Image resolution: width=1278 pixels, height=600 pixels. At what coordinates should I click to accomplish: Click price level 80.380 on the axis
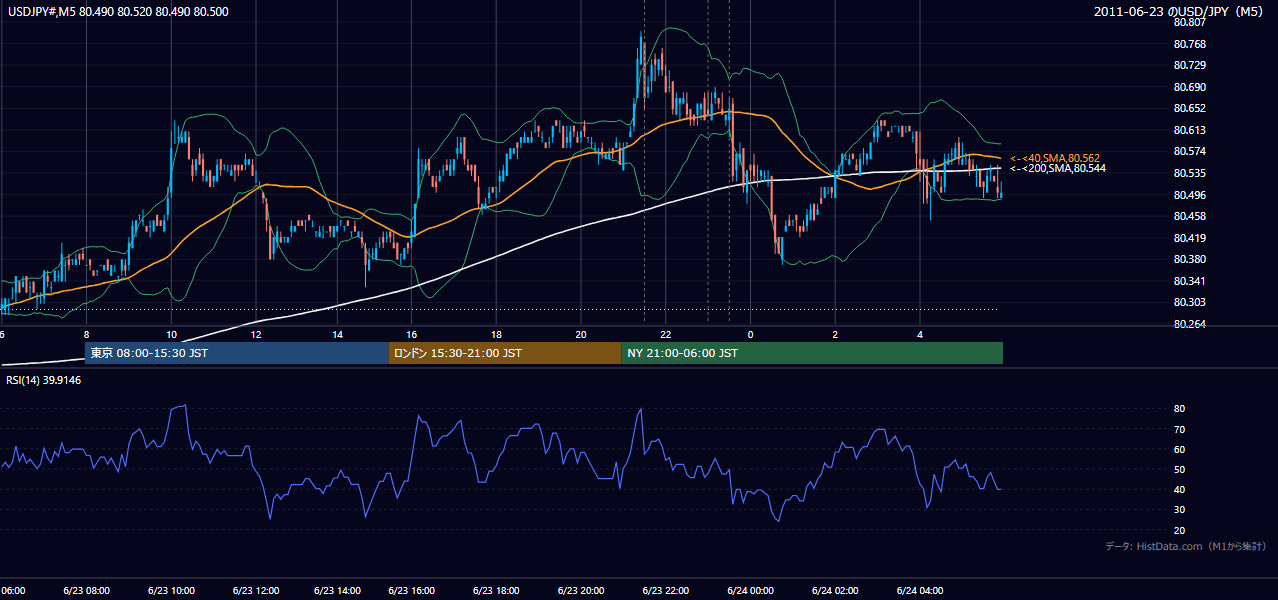[1189, 259]
